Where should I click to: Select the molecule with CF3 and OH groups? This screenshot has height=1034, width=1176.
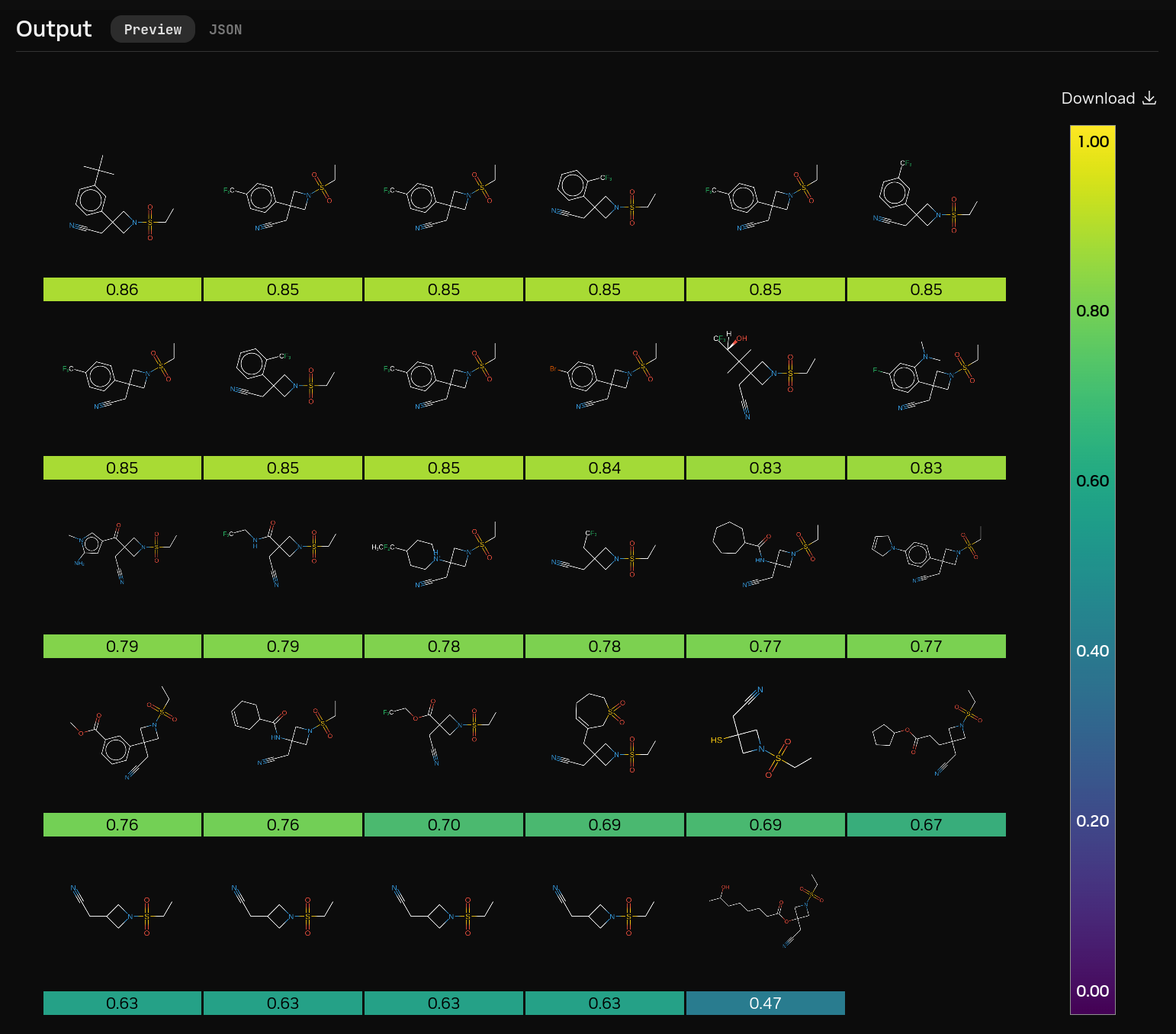pyautogui.click(x=765, y=375)
